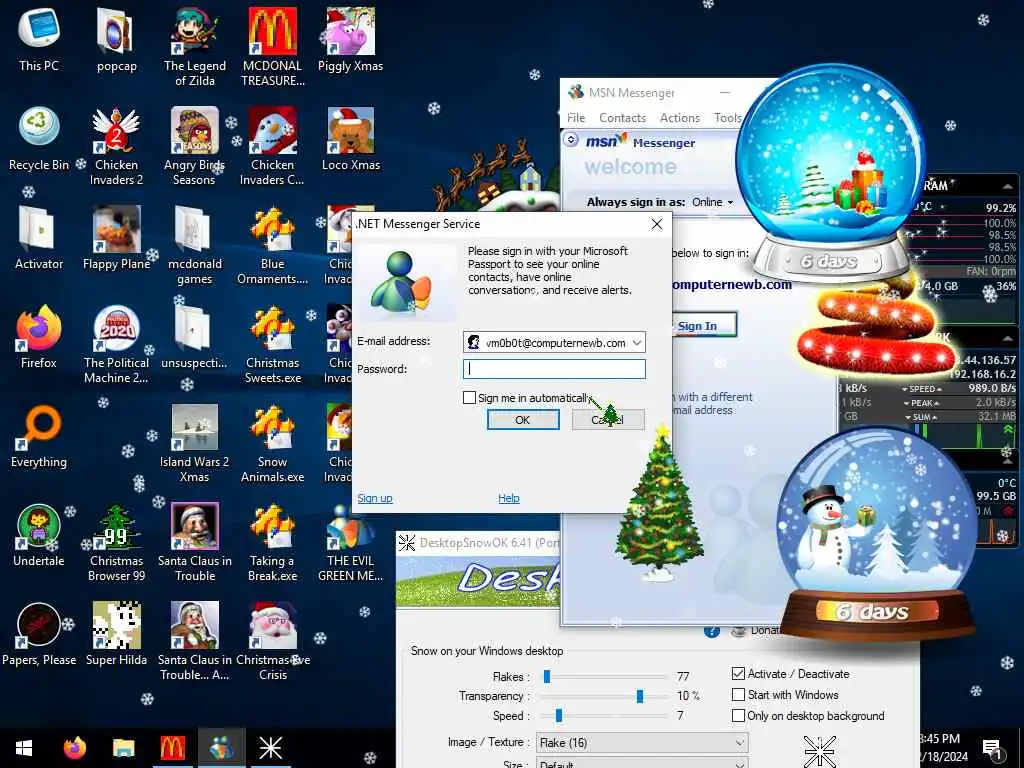1024x768 pixels.
Task: Open Papers, Please shortcut
Action: pos(39,635)
